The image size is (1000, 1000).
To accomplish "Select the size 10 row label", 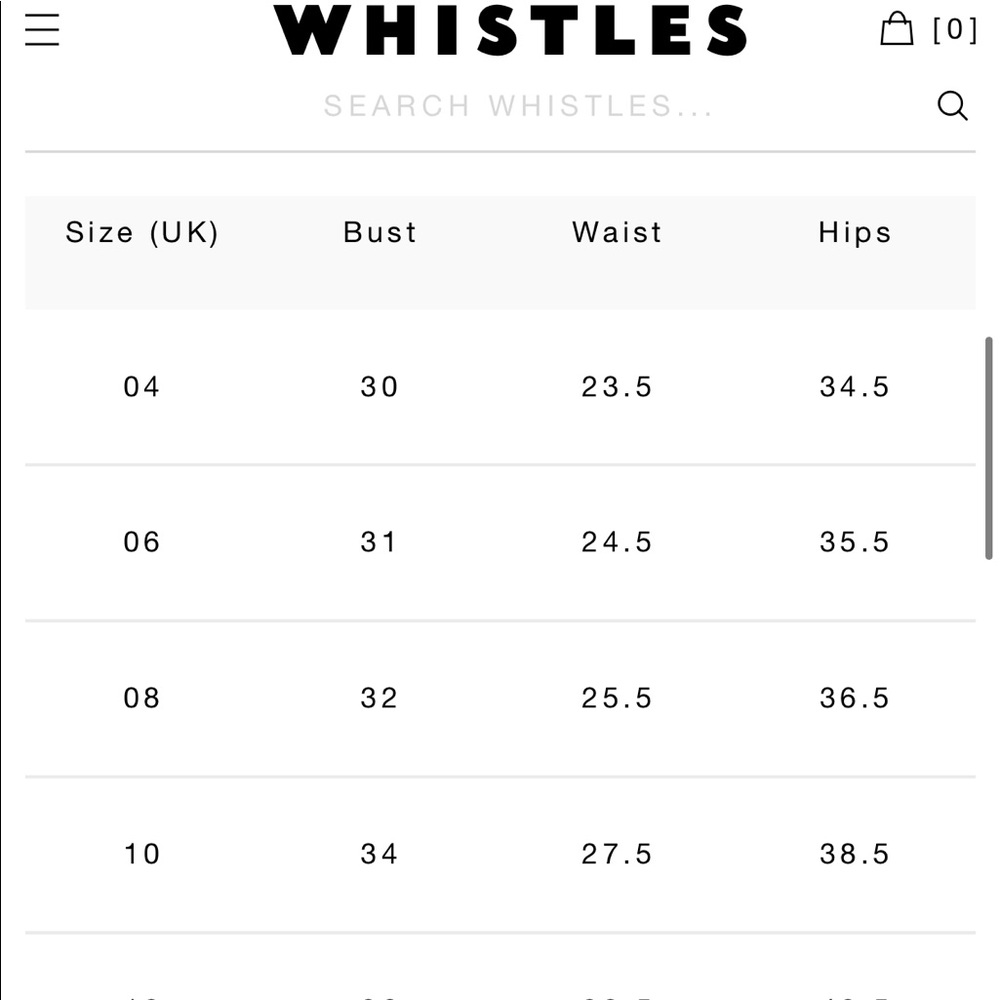I will [142, 854].
